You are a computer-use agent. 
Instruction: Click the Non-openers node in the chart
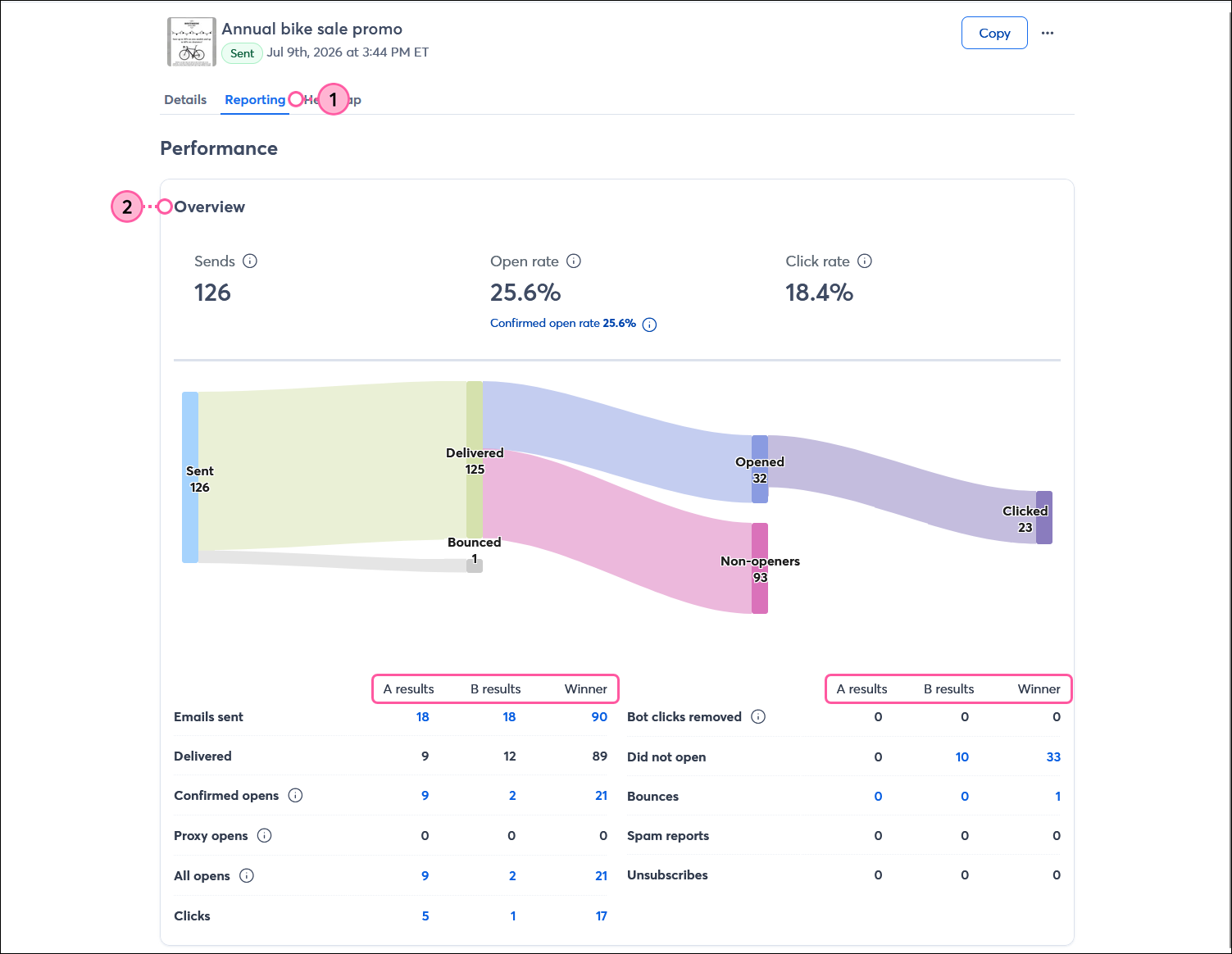(760, 568)
